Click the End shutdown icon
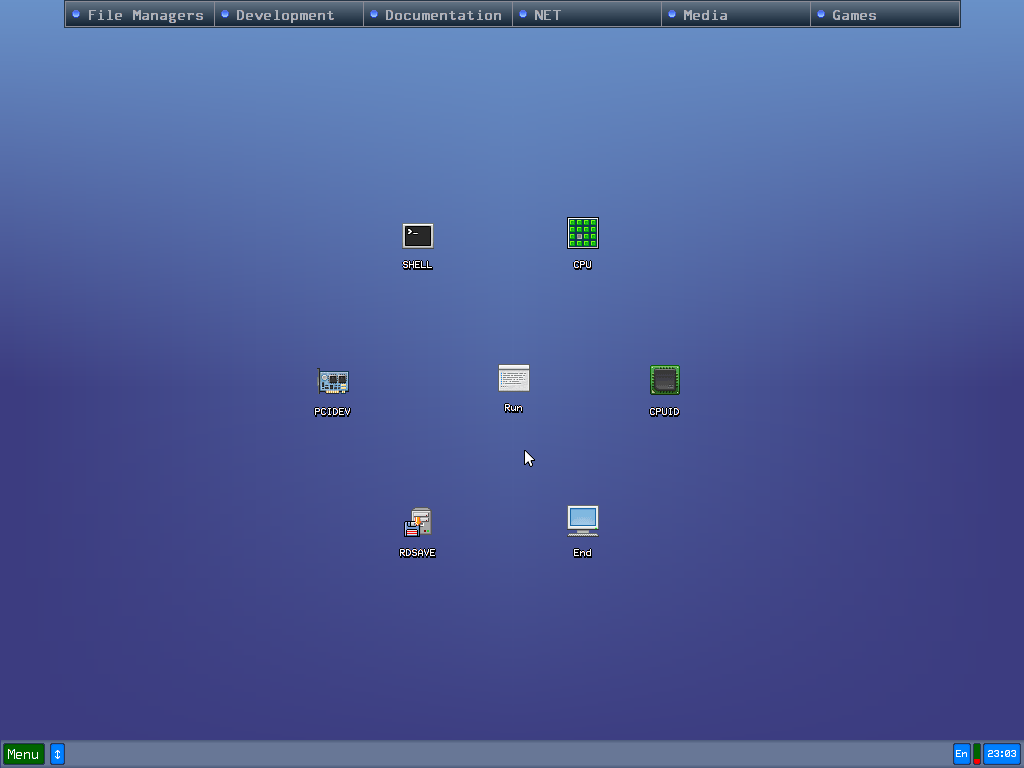Image resolution: width=1024 pixels, height=768 pixels. point(582,521)
